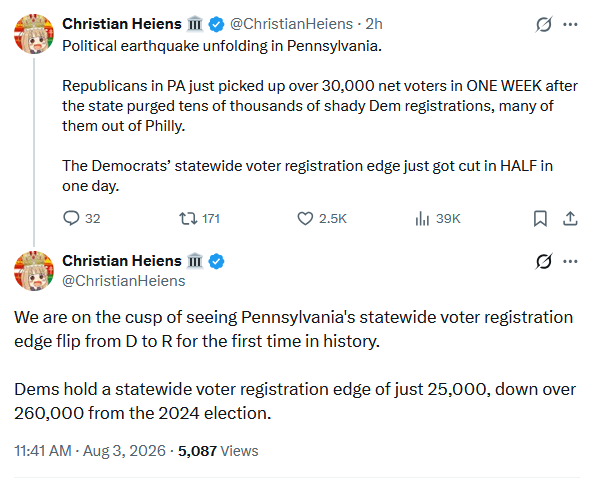Open Christian Heiens avatar on second tweet
Image resolution: width=591 pixels, height=479 pixels.
tap(34, 271)
